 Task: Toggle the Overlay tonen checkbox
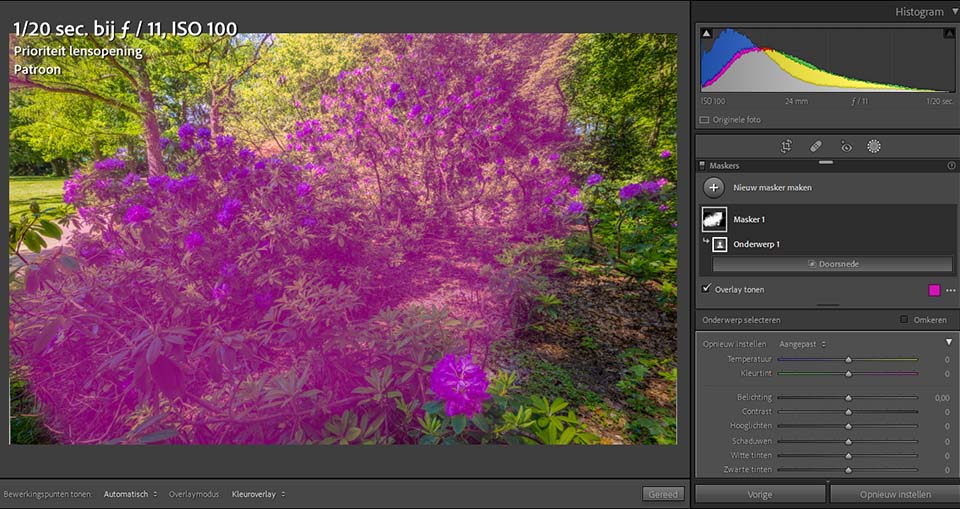[707, 288]
